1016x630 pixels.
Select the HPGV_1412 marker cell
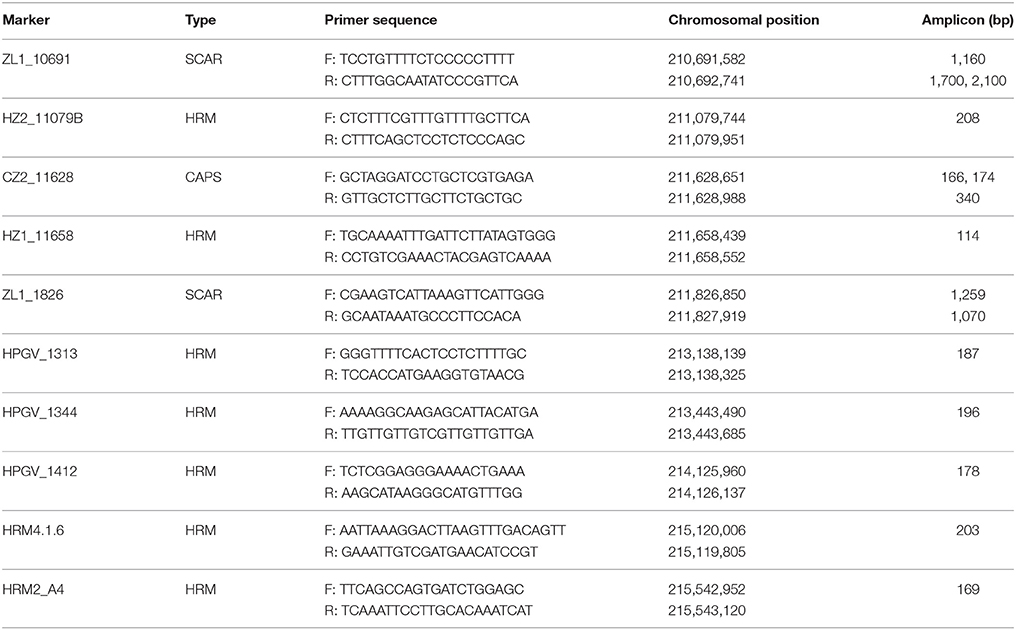click(x=40, y=472)
